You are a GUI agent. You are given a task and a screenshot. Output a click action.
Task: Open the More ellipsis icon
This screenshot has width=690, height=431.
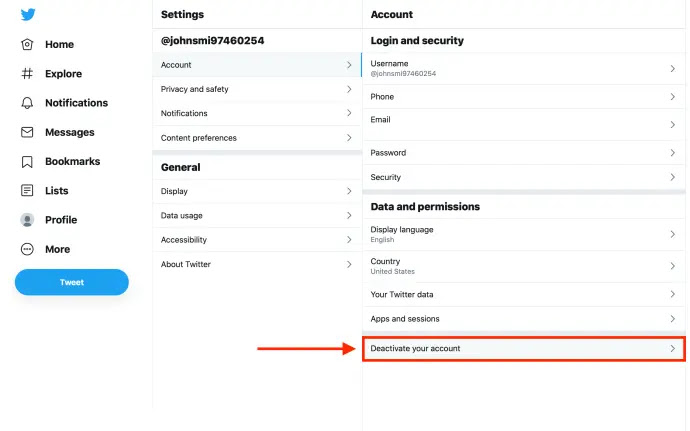(27, 249)
